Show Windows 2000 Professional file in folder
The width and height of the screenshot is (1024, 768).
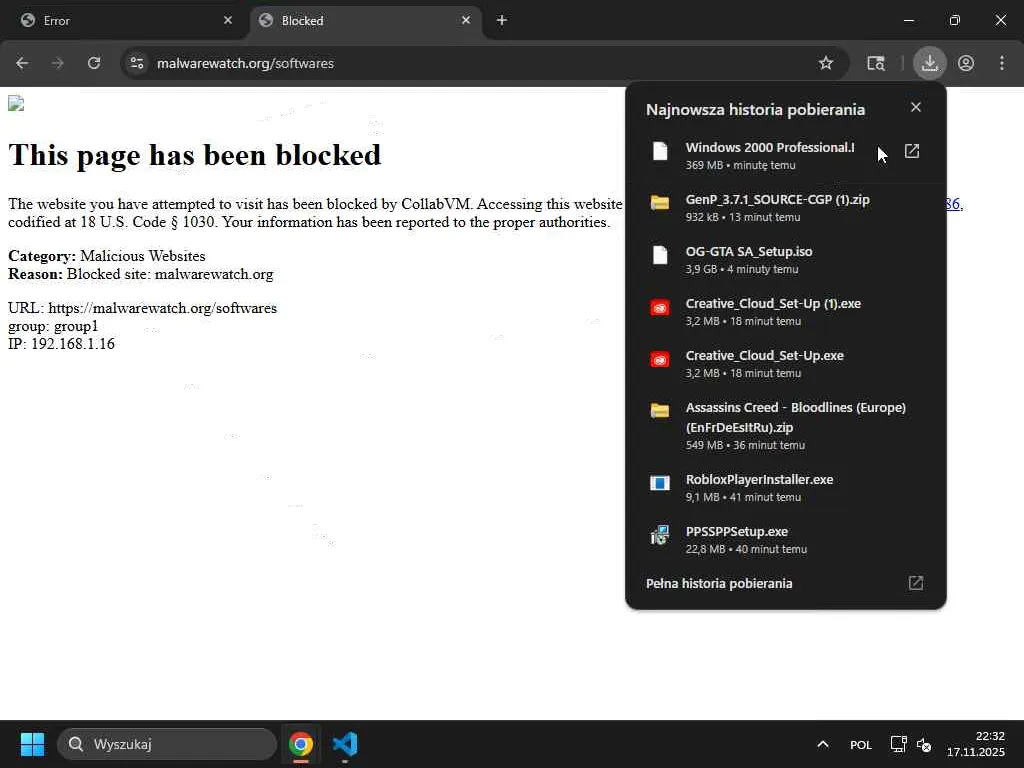point(912,152)
